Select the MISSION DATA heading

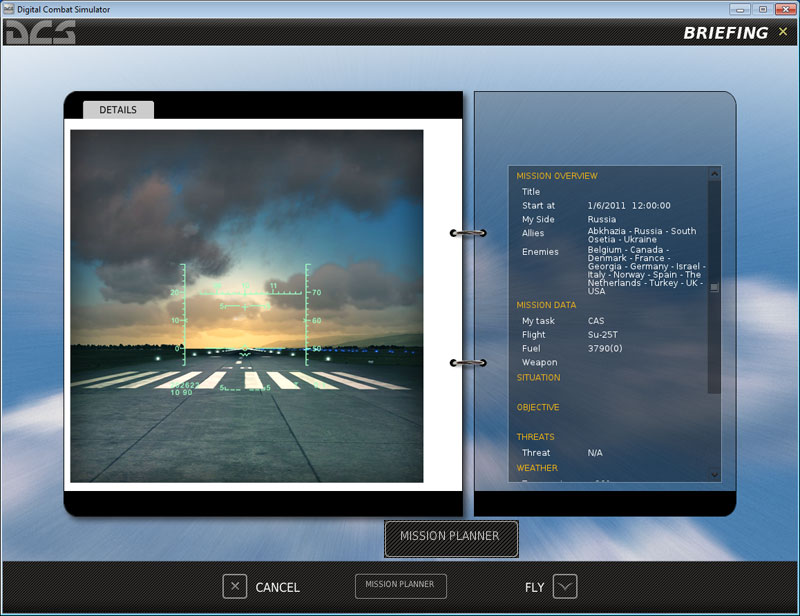pyautogui.click(x=546, y=305)
